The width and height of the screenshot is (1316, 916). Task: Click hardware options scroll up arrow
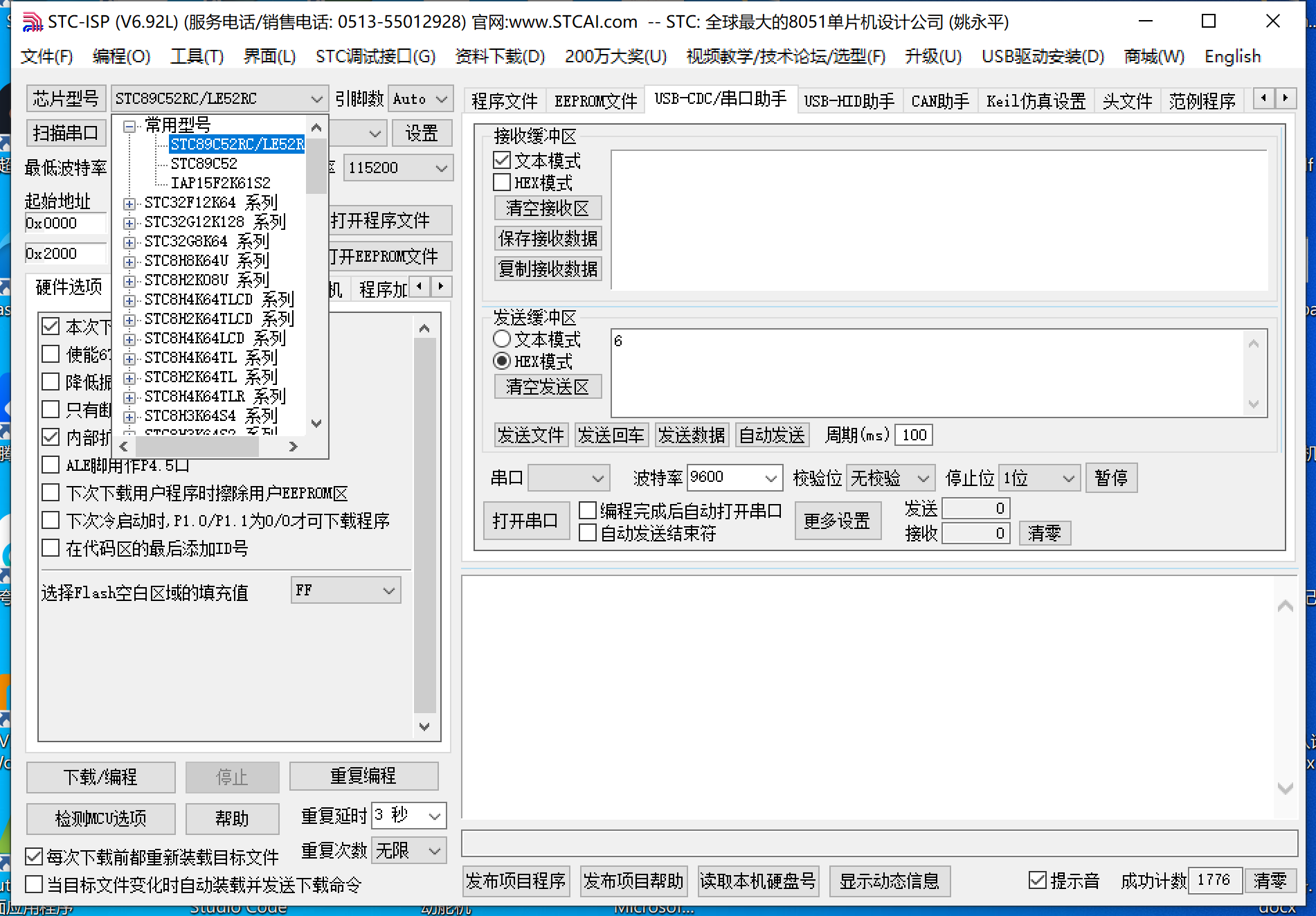click(x=425, y=328)
